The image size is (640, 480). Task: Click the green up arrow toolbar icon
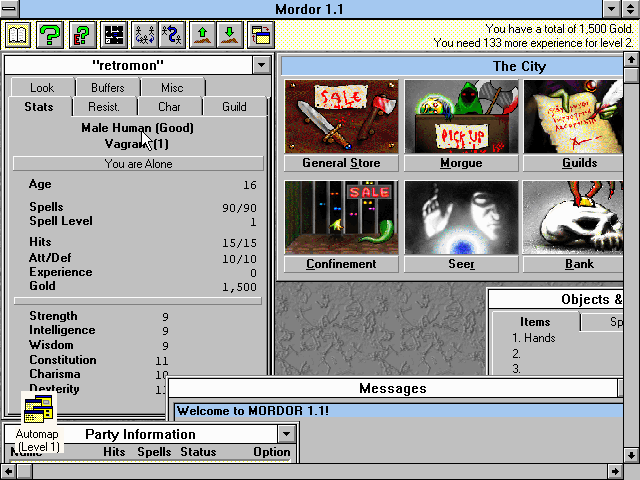(203, 35)
